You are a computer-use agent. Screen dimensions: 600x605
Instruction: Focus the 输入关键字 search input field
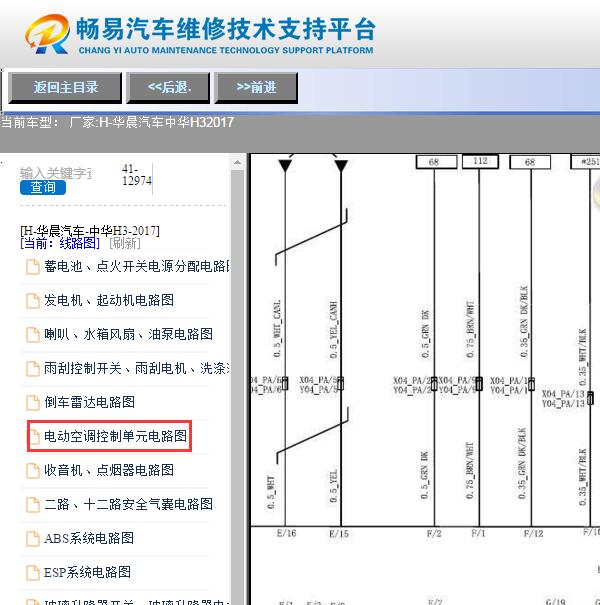(55, 173)
